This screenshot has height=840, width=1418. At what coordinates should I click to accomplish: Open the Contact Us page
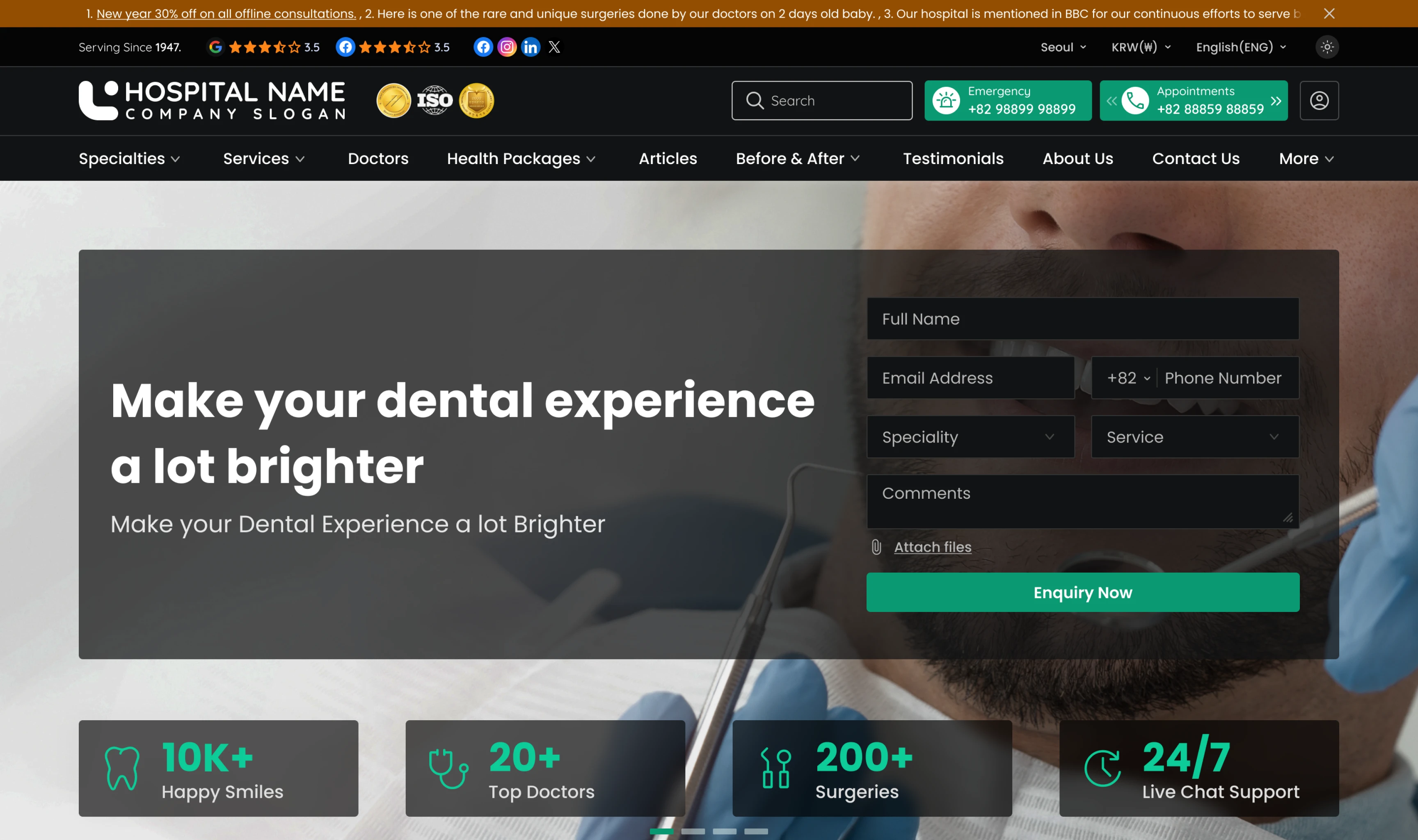[x=1196, y=158]
